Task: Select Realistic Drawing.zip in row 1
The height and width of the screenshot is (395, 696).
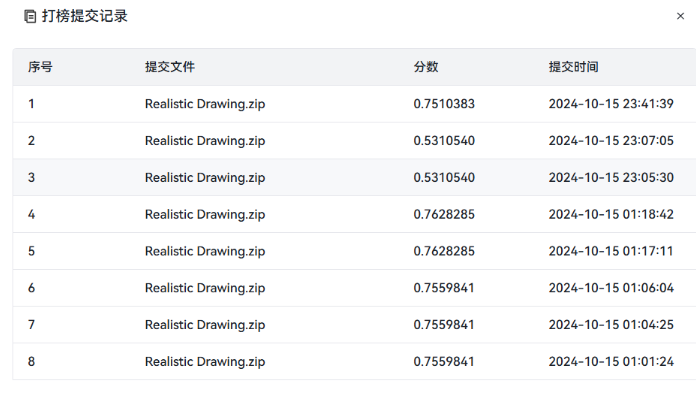Action: (x=205, y=104)
